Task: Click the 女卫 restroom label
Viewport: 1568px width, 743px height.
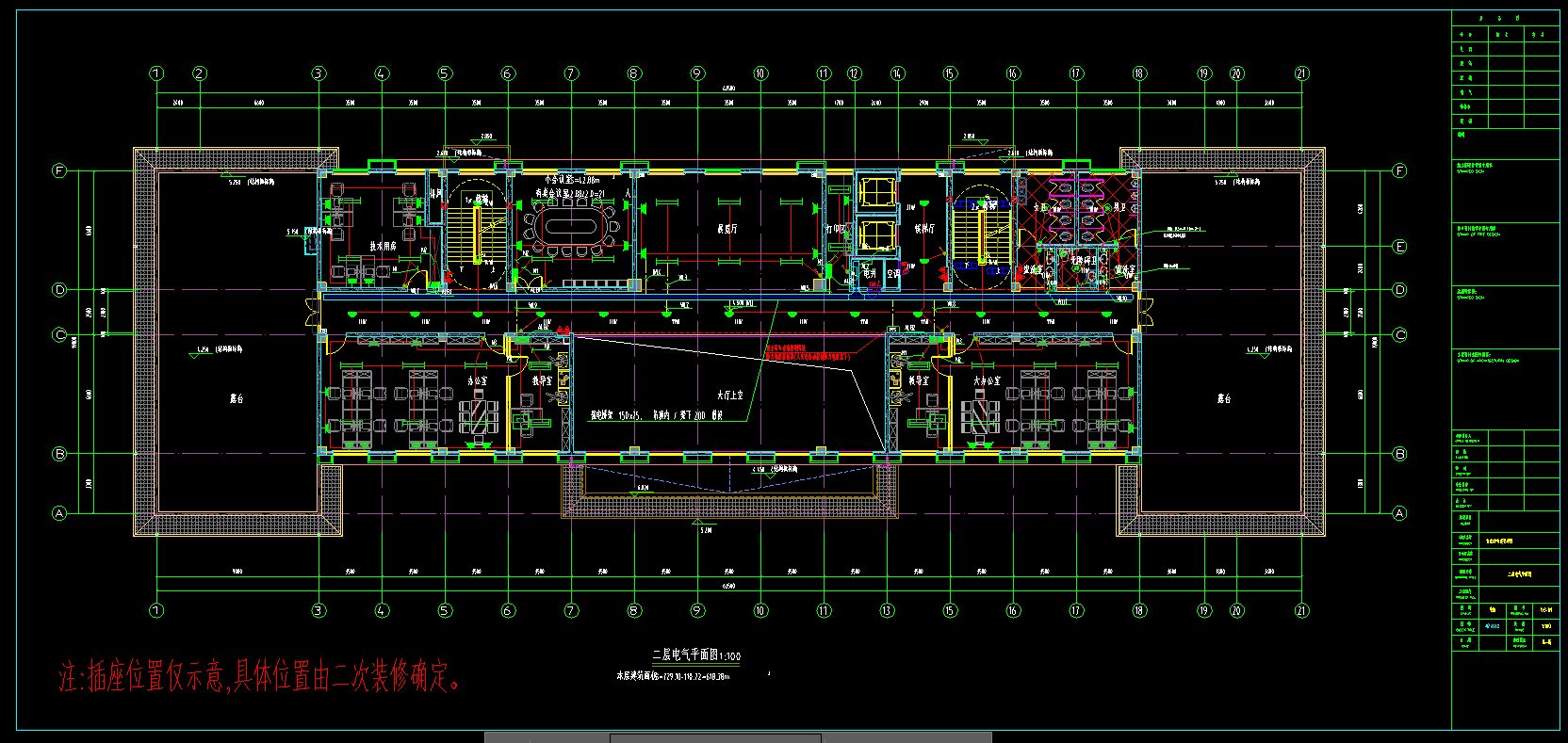Action: [1040, 207]
